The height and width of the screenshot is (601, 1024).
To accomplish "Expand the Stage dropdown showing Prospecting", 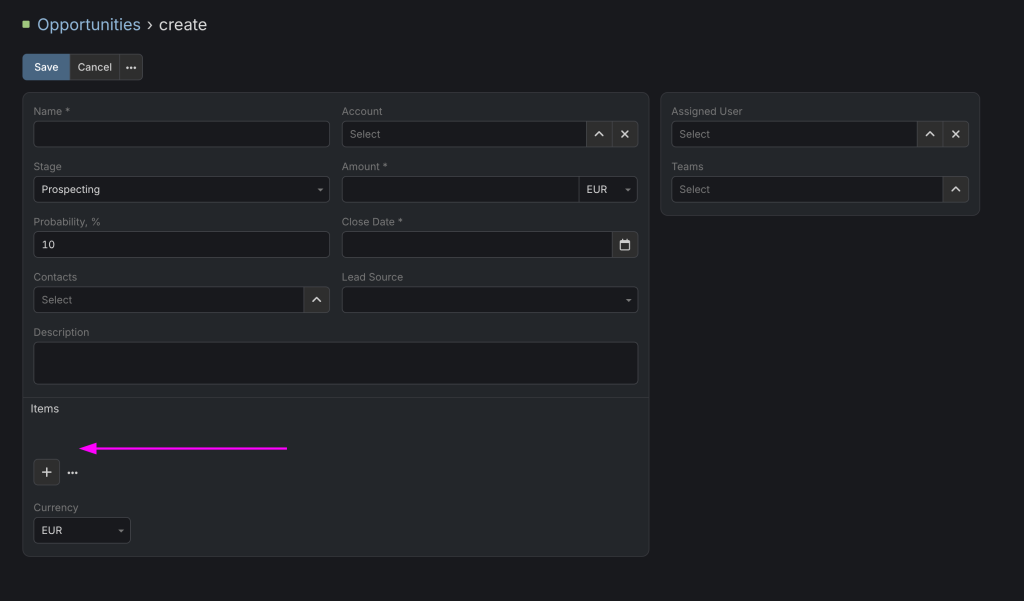I will point(181,189).
